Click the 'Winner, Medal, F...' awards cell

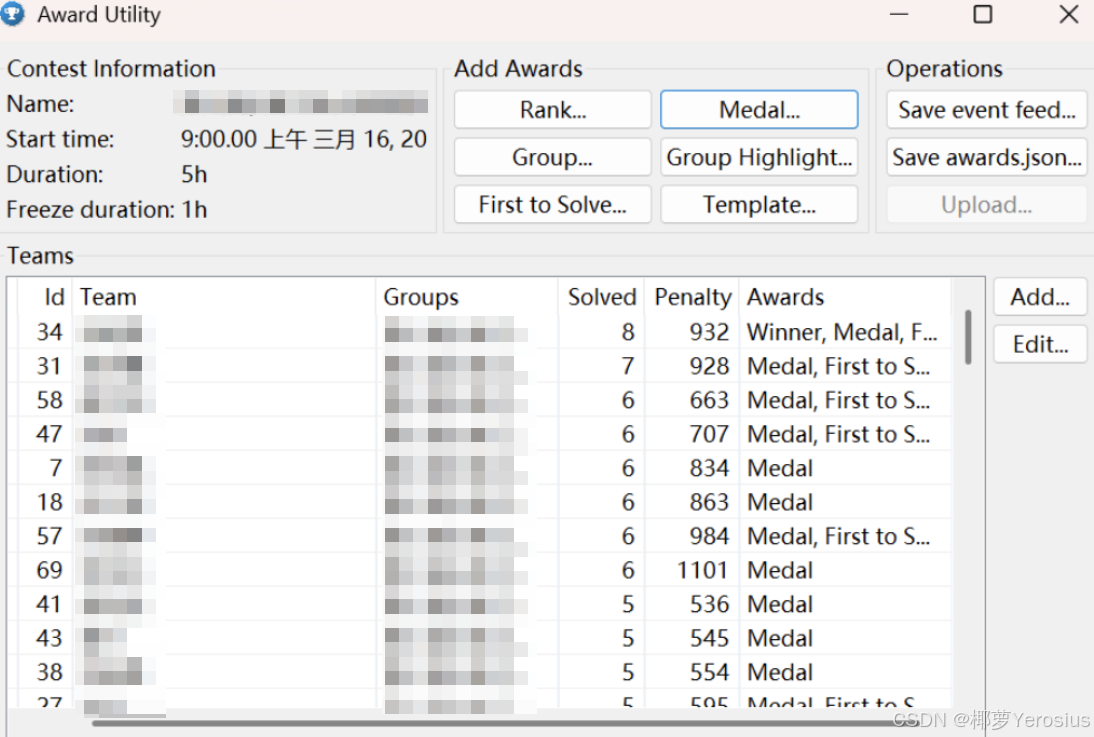(x=842, y=332)
